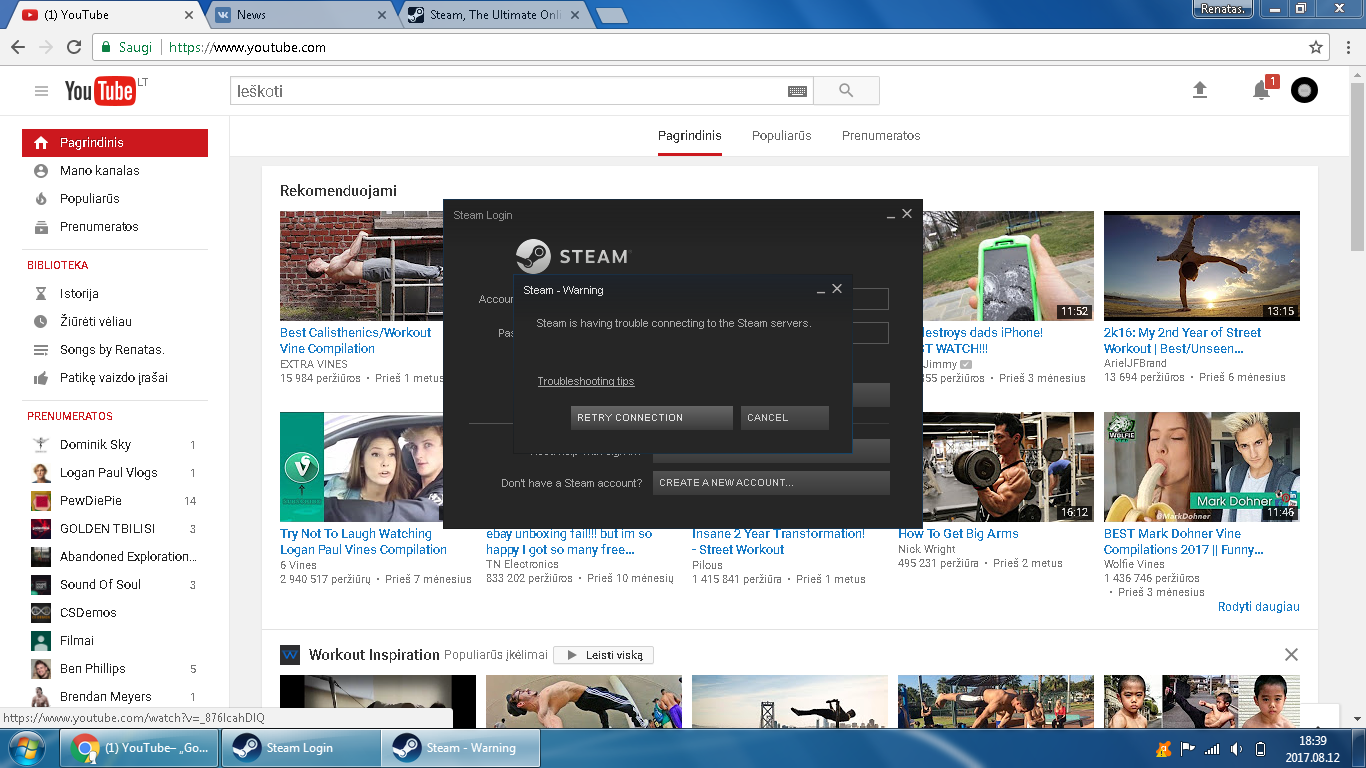
Task: Click the YouTube logo
Action: coord(100,91)
